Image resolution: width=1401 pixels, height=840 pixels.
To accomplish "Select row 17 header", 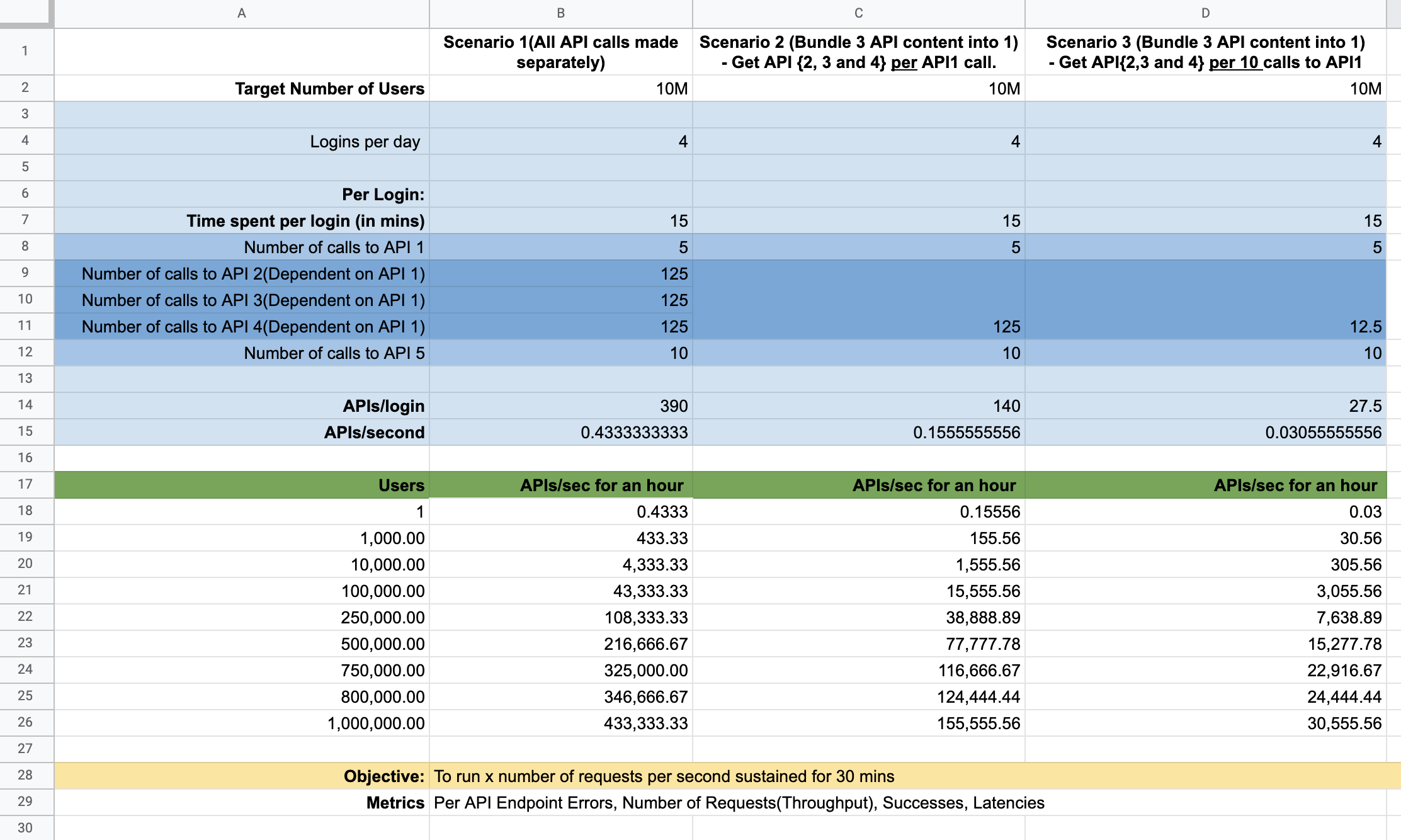I will (25, 484).
